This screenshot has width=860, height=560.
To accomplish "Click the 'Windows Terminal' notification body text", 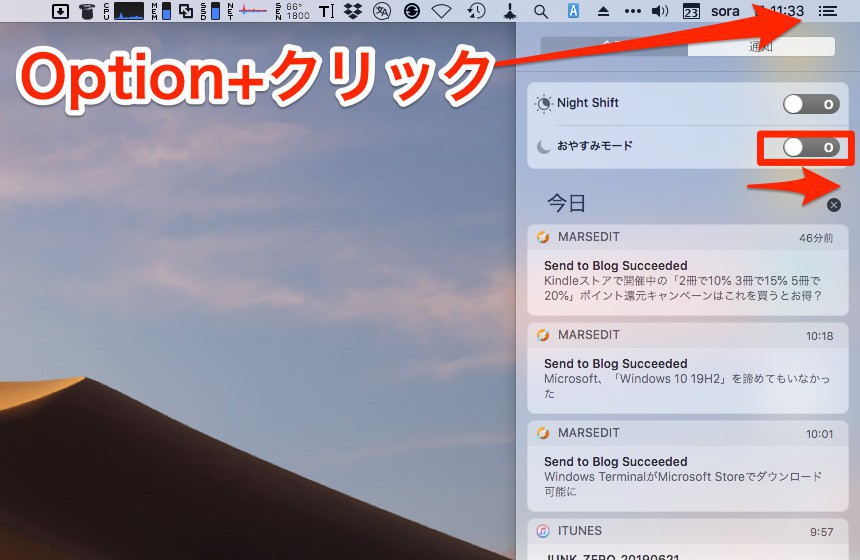I will pyautogui.click(x=683, y=484).
